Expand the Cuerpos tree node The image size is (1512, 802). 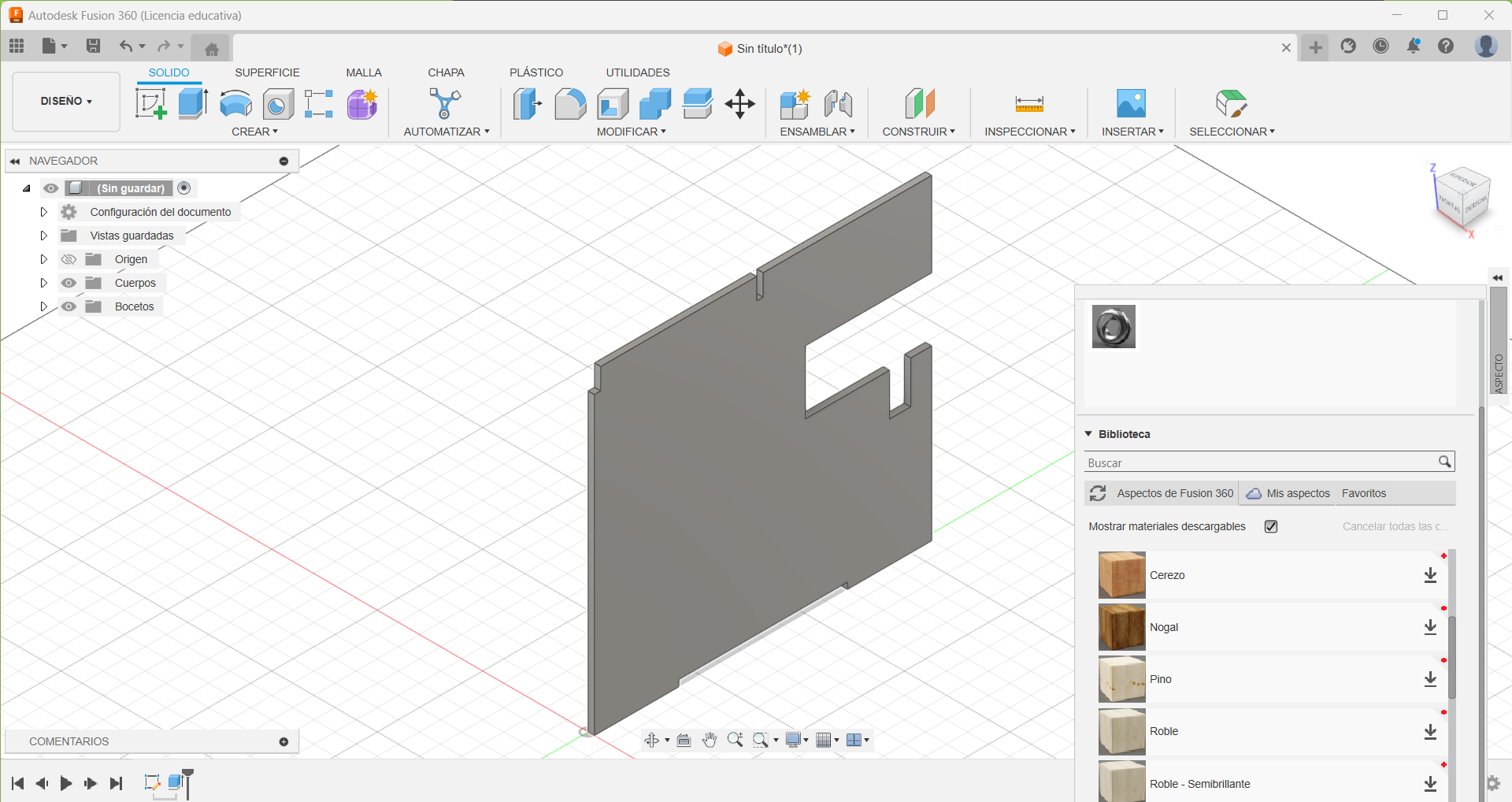[x=44, y=283]
